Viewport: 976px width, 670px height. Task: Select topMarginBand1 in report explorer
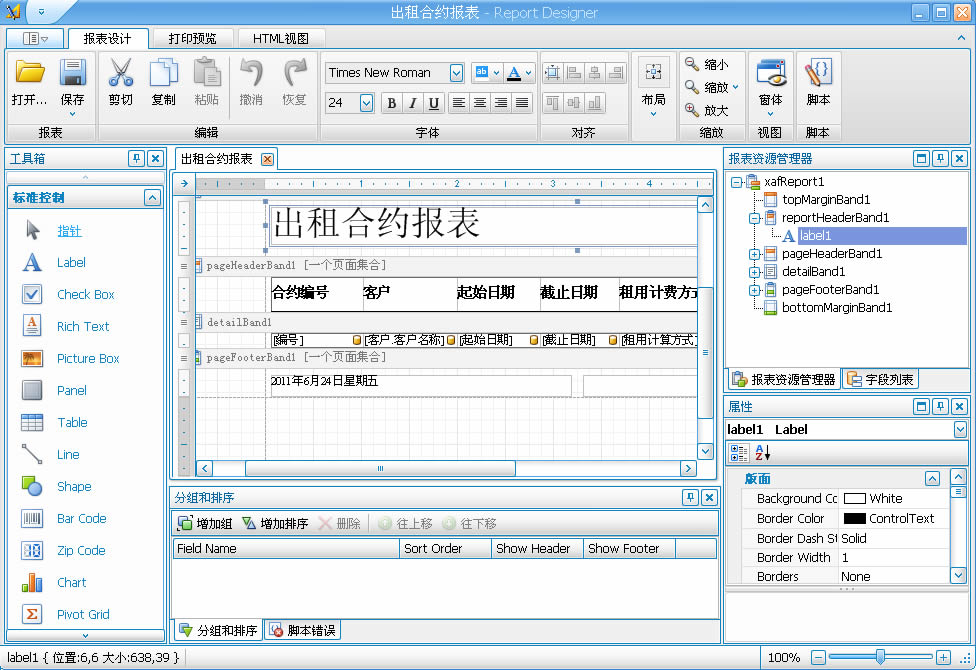825,200
